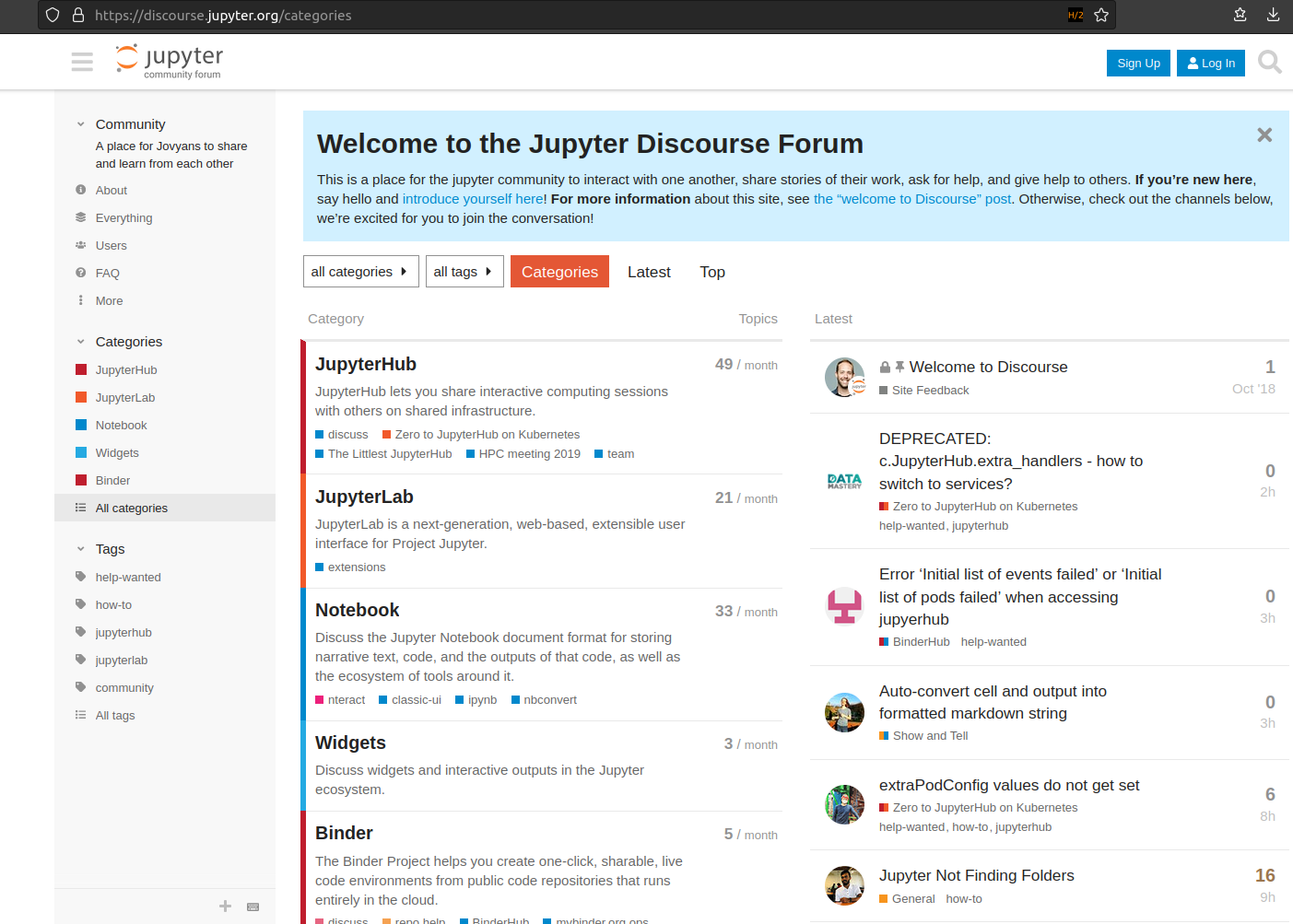Open the extensions subcategory under JupyterLab
This screenshot has height=924, width=1293.
pos(350,567)
